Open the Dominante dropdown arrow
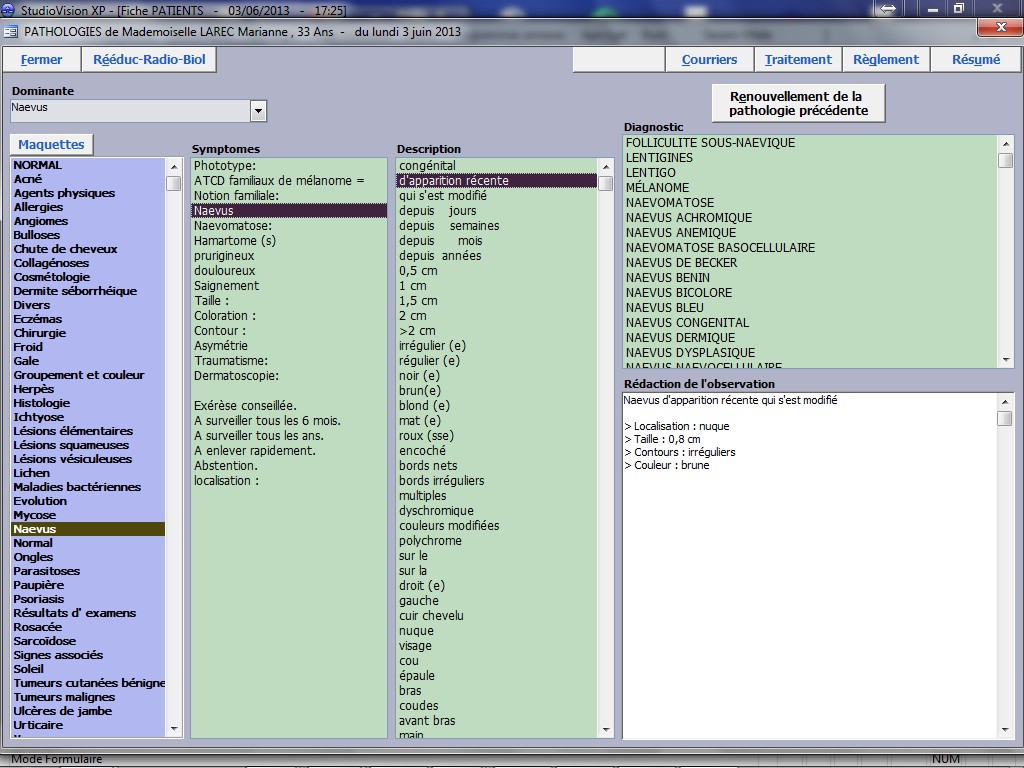The image size is (1024, 768). (x=258, y=111)
